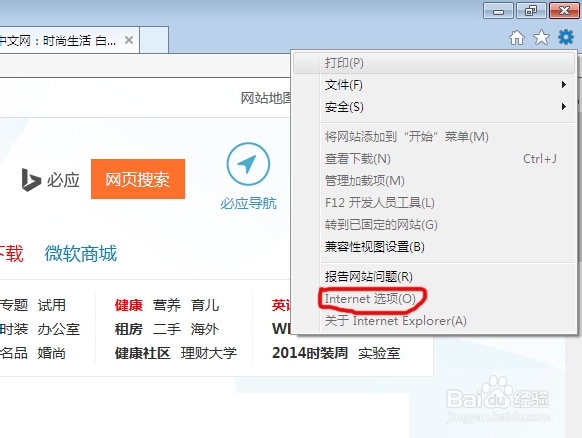
Task: Expand the 安全(S) submenu
Action: [434, 107]
